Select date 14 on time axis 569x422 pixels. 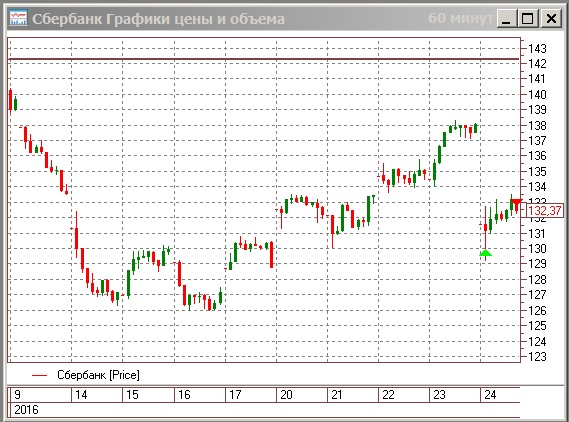81,394
